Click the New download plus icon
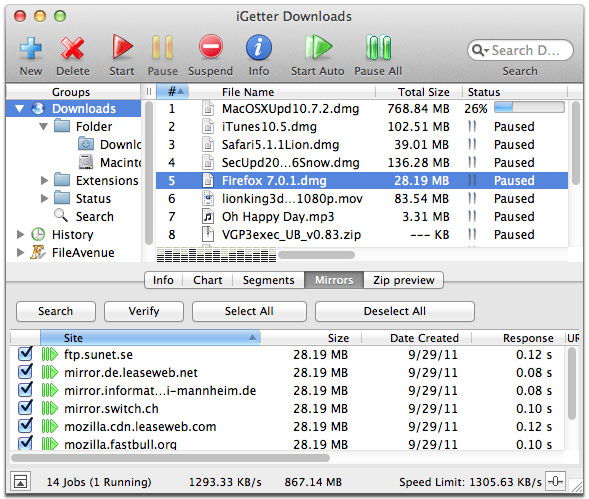 pyautogui.click(x=31, y=48)
